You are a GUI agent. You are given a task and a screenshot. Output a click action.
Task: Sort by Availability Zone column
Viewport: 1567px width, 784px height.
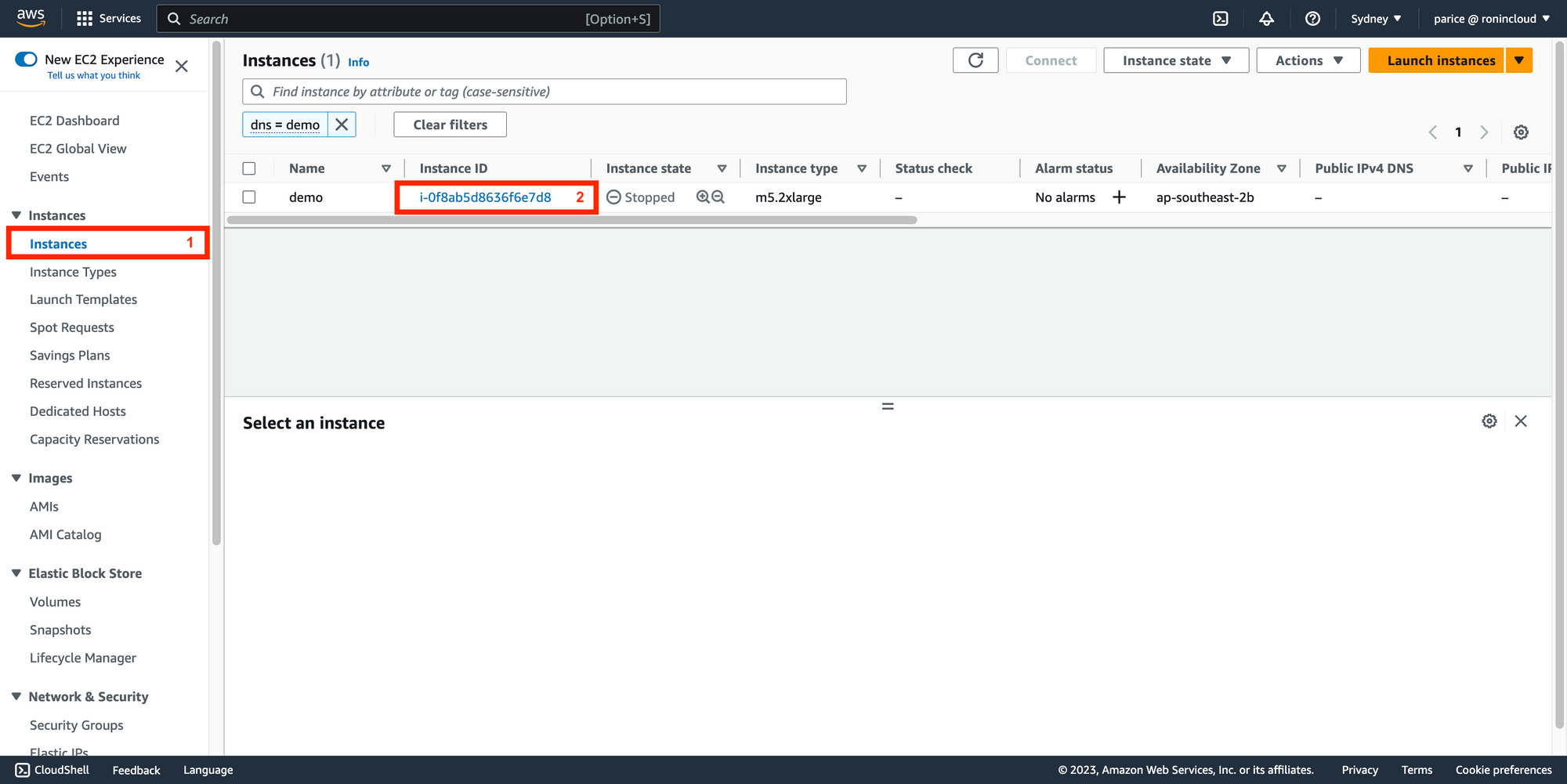pos(1282,168)
